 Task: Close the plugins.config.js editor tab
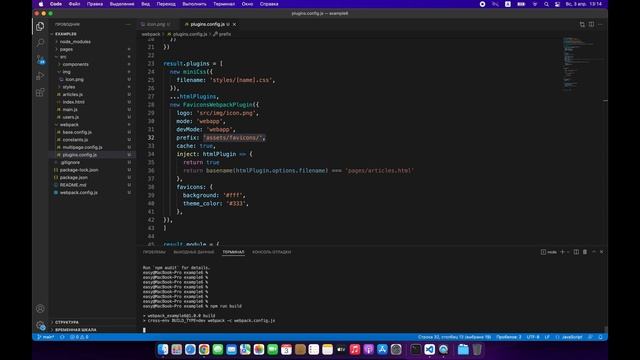pyautogui.click(x=234, y=24)
